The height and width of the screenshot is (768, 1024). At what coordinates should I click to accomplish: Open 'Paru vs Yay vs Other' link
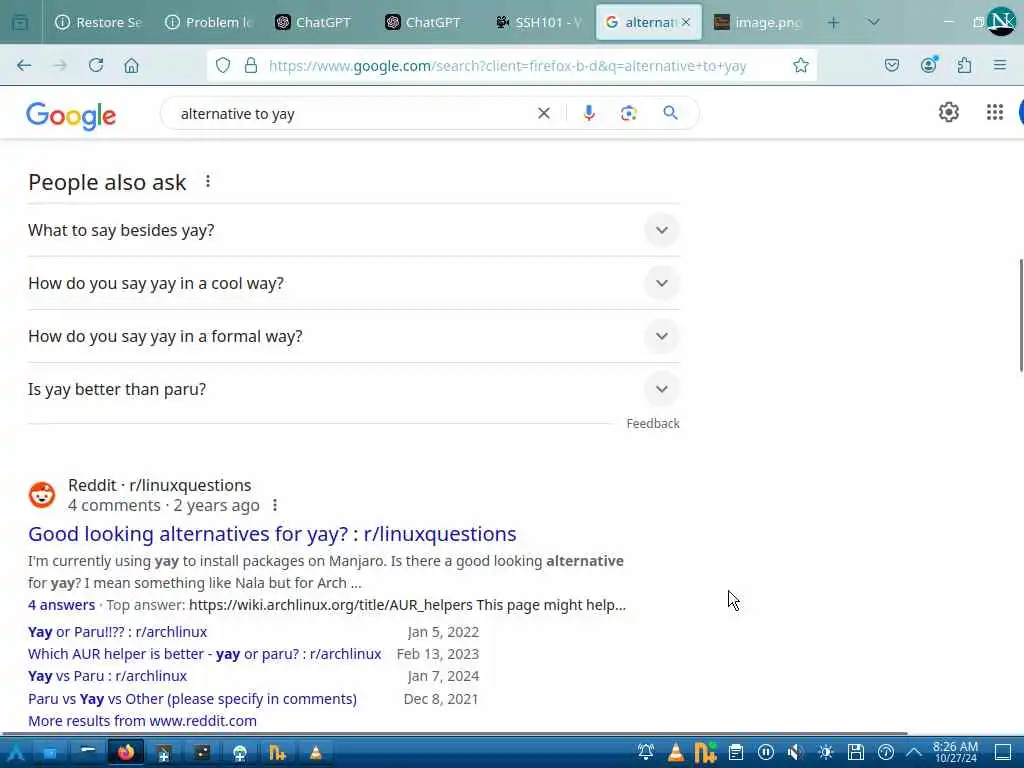[193, 699]
